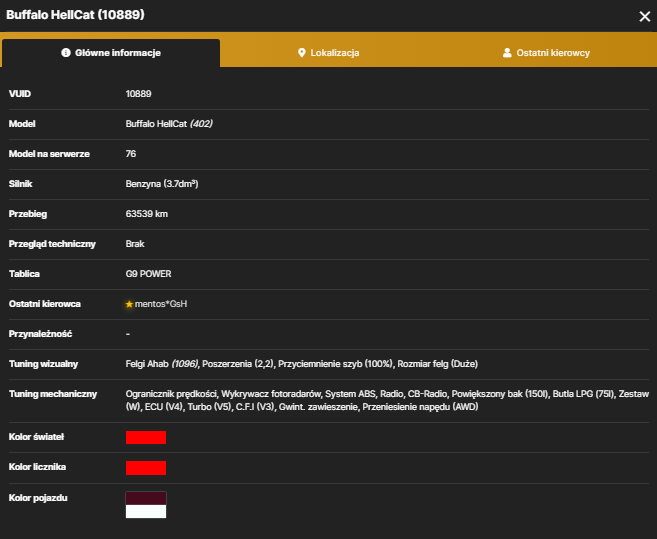Click the G9 POWER plate value
The image size is (657, 539).
click(148, 274)
